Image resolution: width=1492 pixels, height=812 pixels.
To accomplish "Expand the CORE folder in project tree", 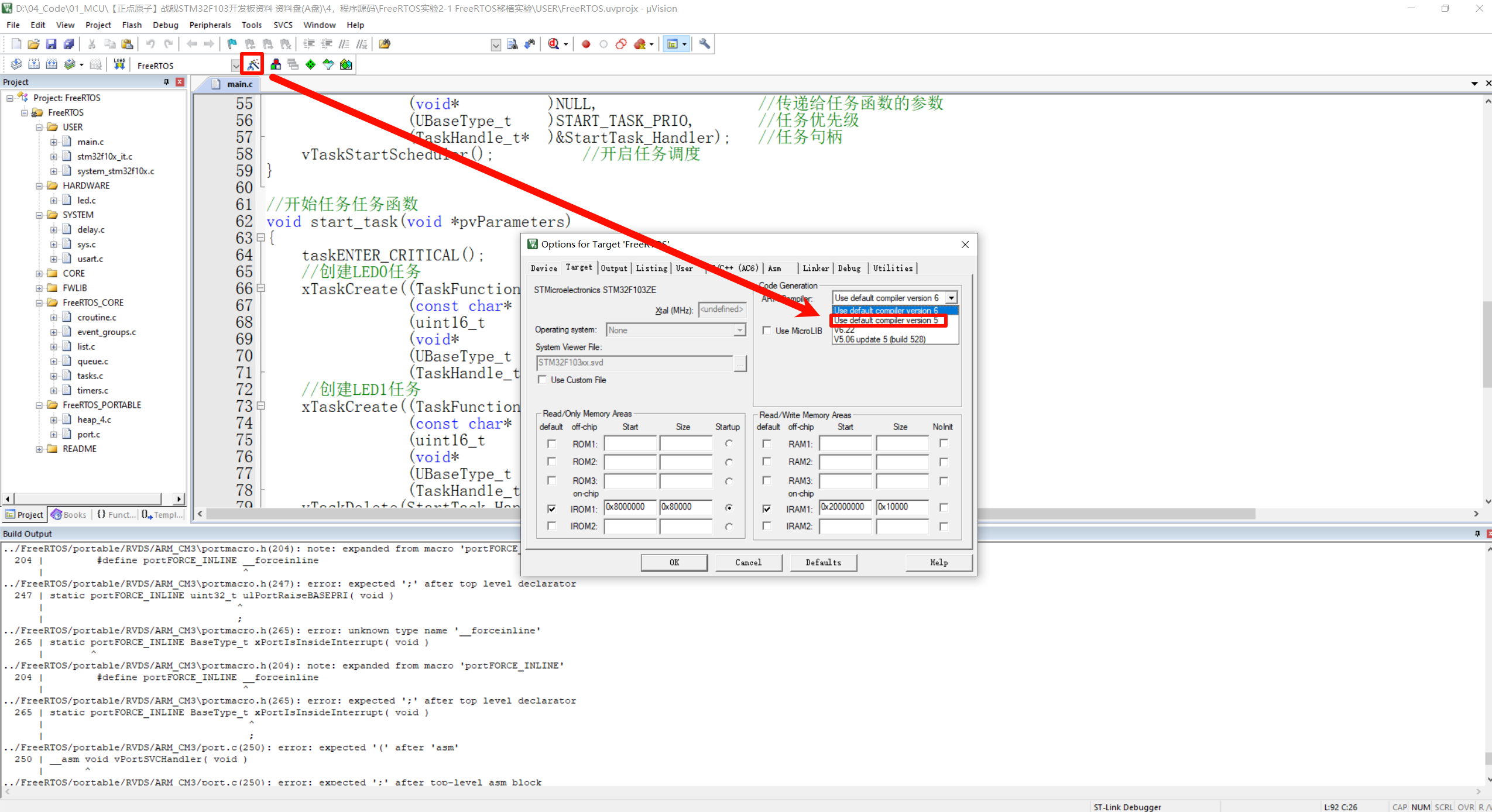I will (39, 273).
